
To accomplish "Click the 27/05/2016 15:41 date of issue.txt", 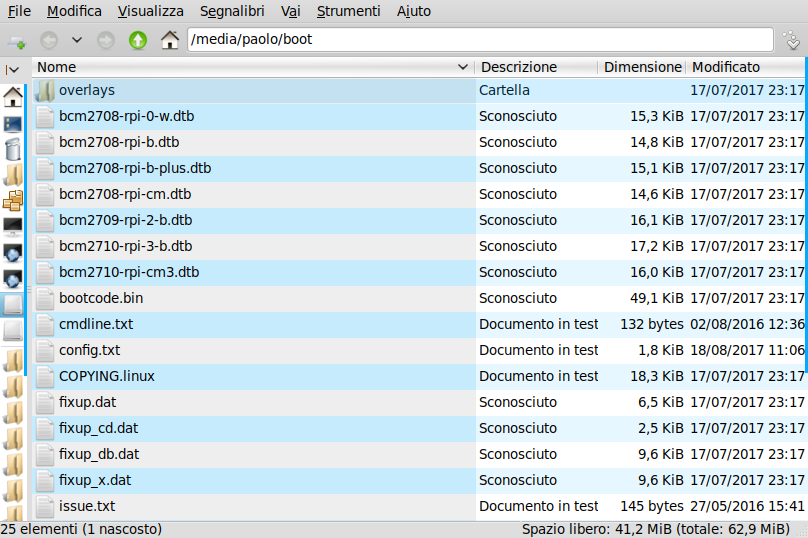I will click(x=747, y=506).
